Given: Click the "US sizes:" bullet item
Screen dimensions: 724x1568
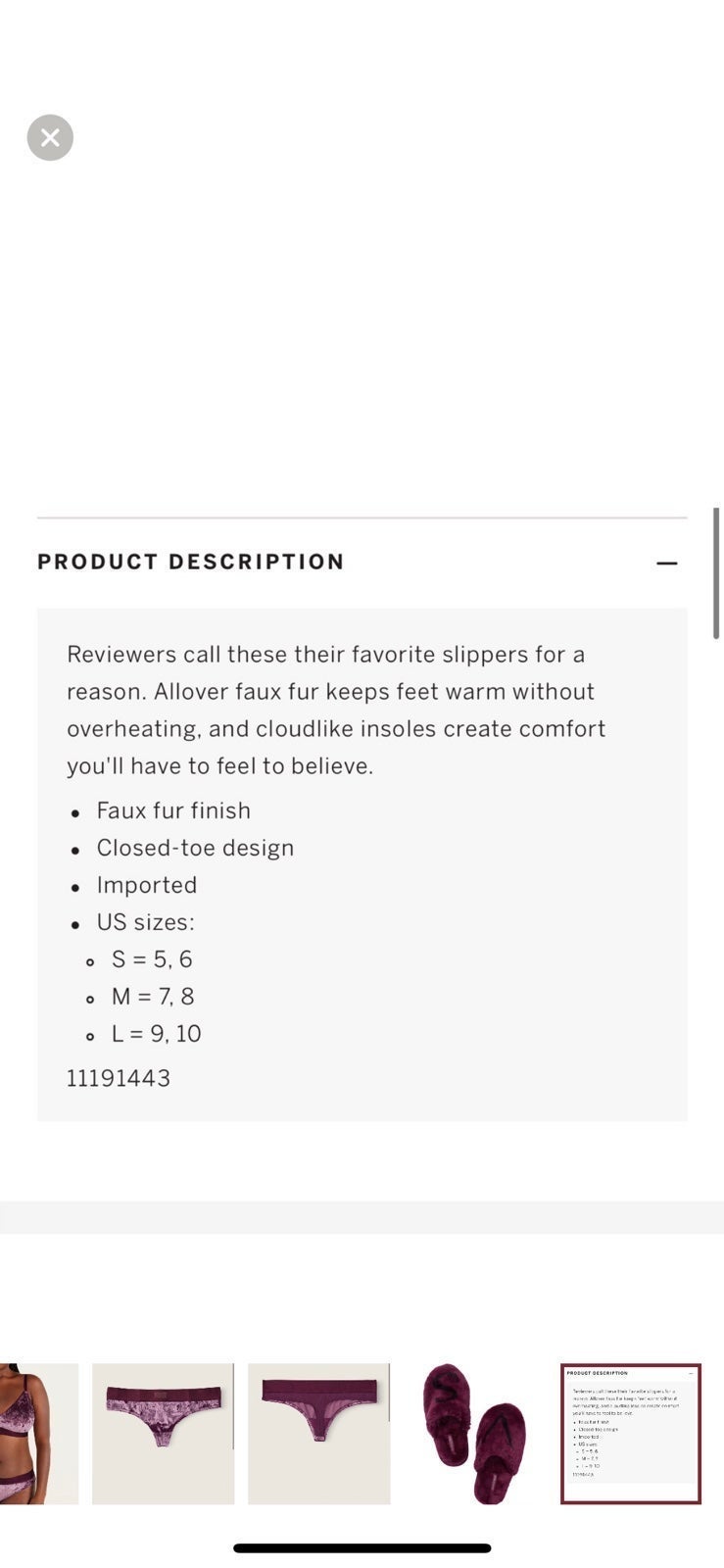Looking at the screenshot, I should pos(145,922).
